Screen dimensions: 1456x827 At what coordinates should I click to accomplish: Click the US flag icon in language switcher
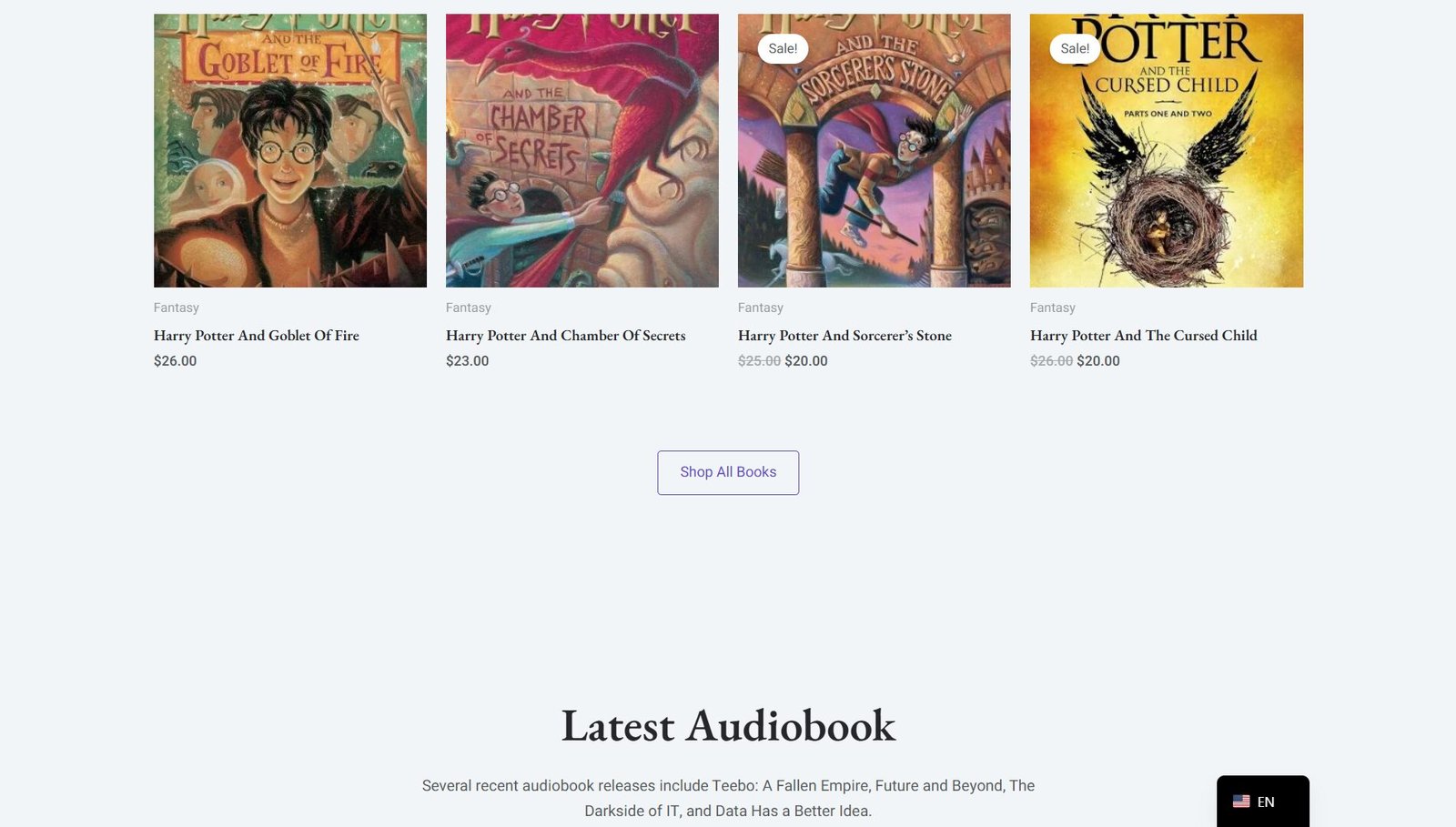[1241, 802]
